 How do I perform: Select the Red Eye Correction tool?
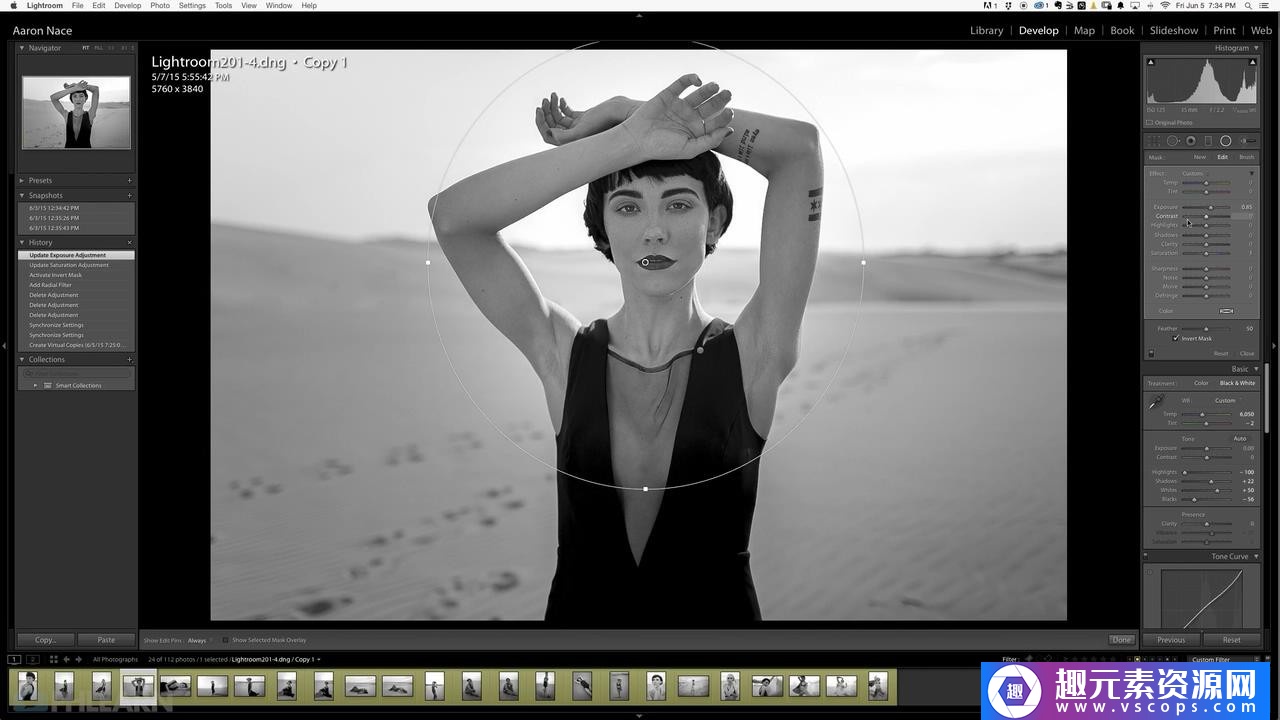click(x=1190, y=141)
